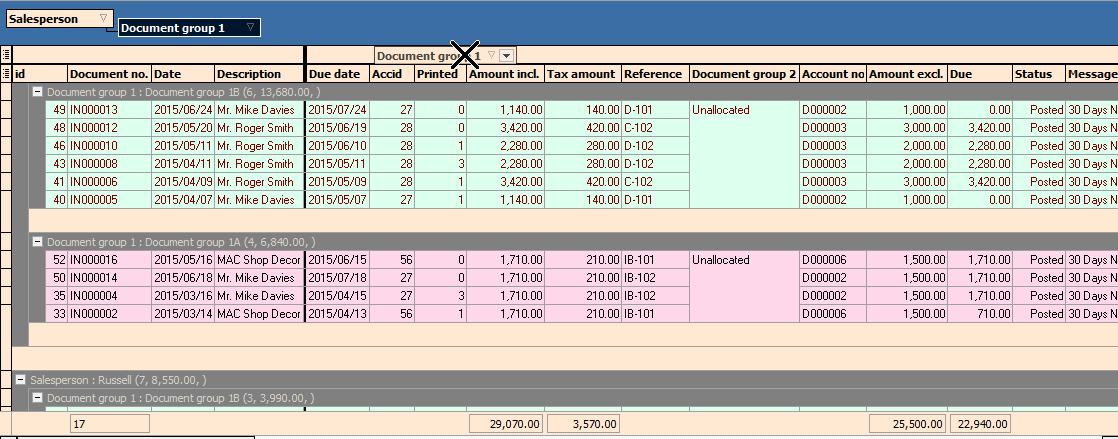The width and height of the screenshot is (1118, 439).
Task: Collapse Document group 1B under Russell
Action: click(37, 398)
